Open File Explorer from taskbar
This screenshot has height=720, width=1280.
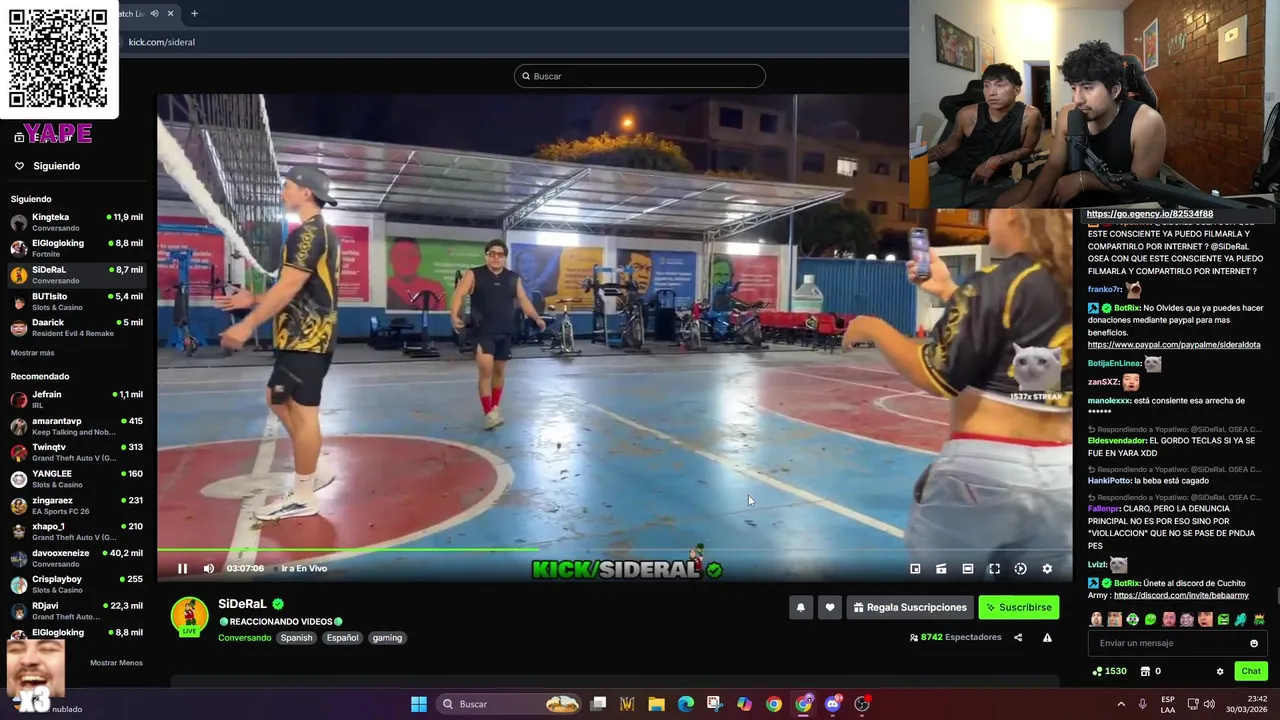pos(656,704)
